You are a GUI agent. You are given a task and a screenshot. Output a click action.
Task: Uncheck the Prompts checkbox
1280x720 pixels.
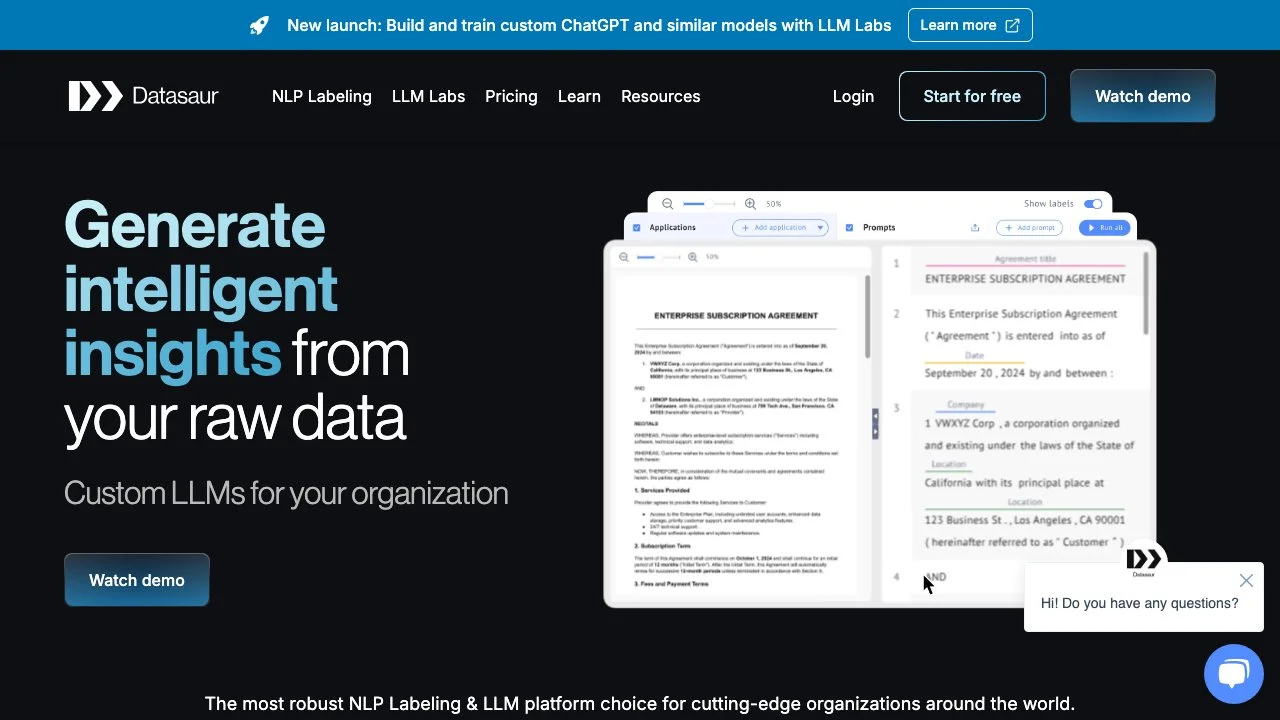pyautogui.click(x=850, y=227)
